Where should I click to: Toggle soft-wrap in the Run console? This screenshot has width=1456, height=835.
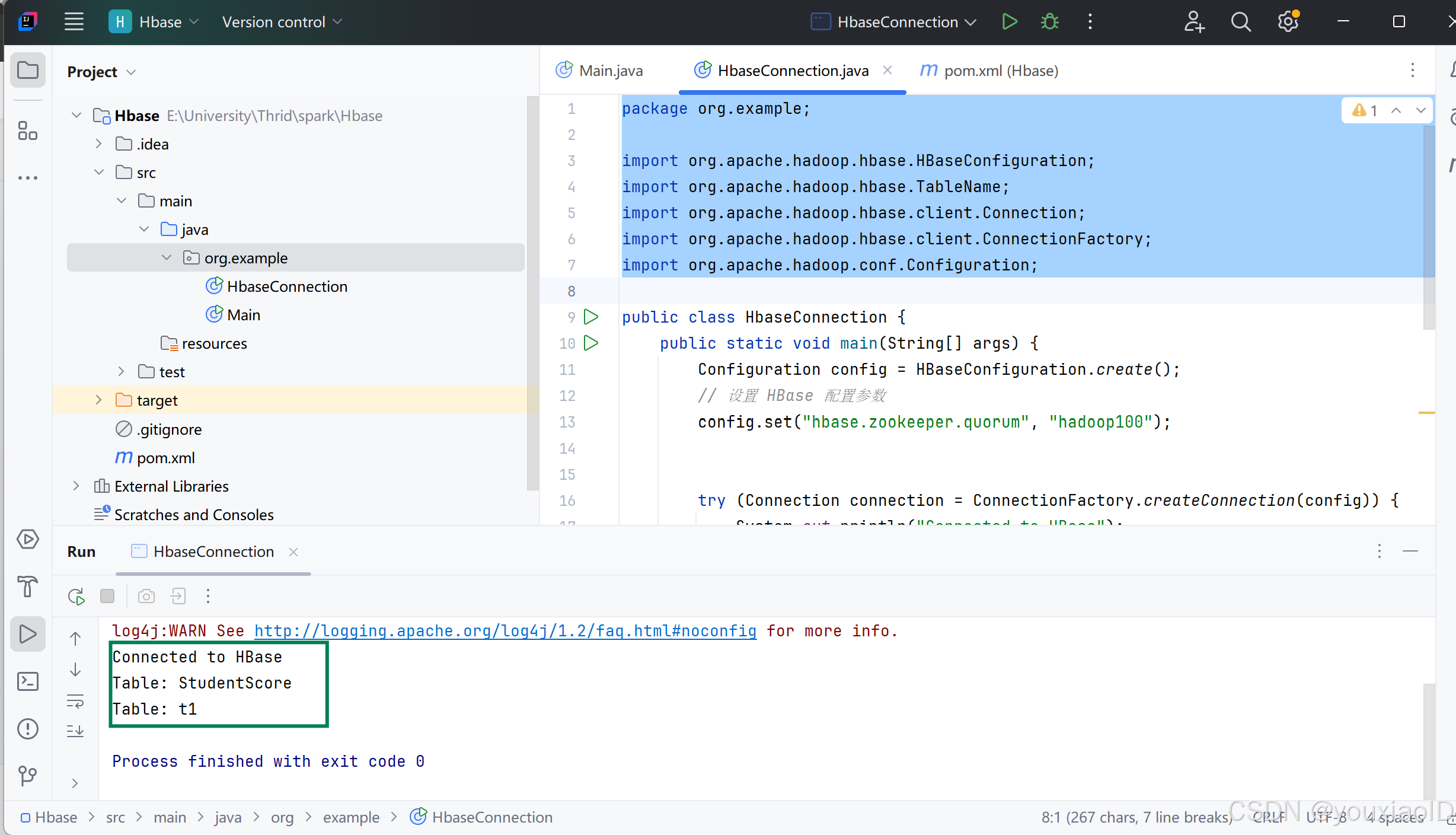coord(75,701)
